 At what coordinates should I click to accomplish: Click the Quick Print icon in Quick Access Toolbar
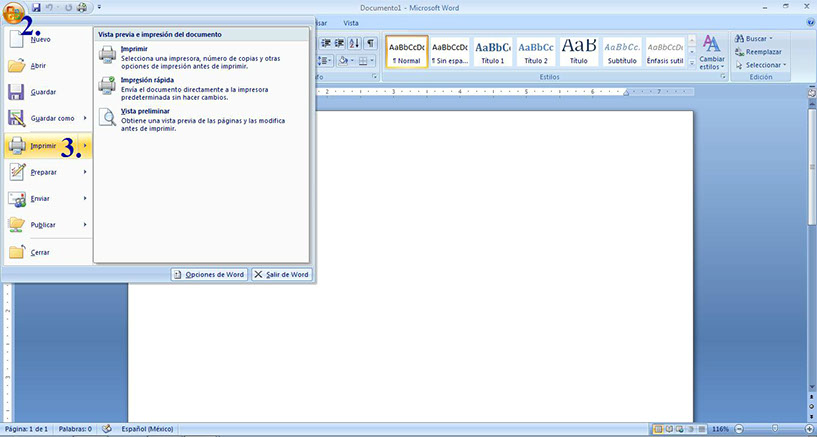click(82, 7)
